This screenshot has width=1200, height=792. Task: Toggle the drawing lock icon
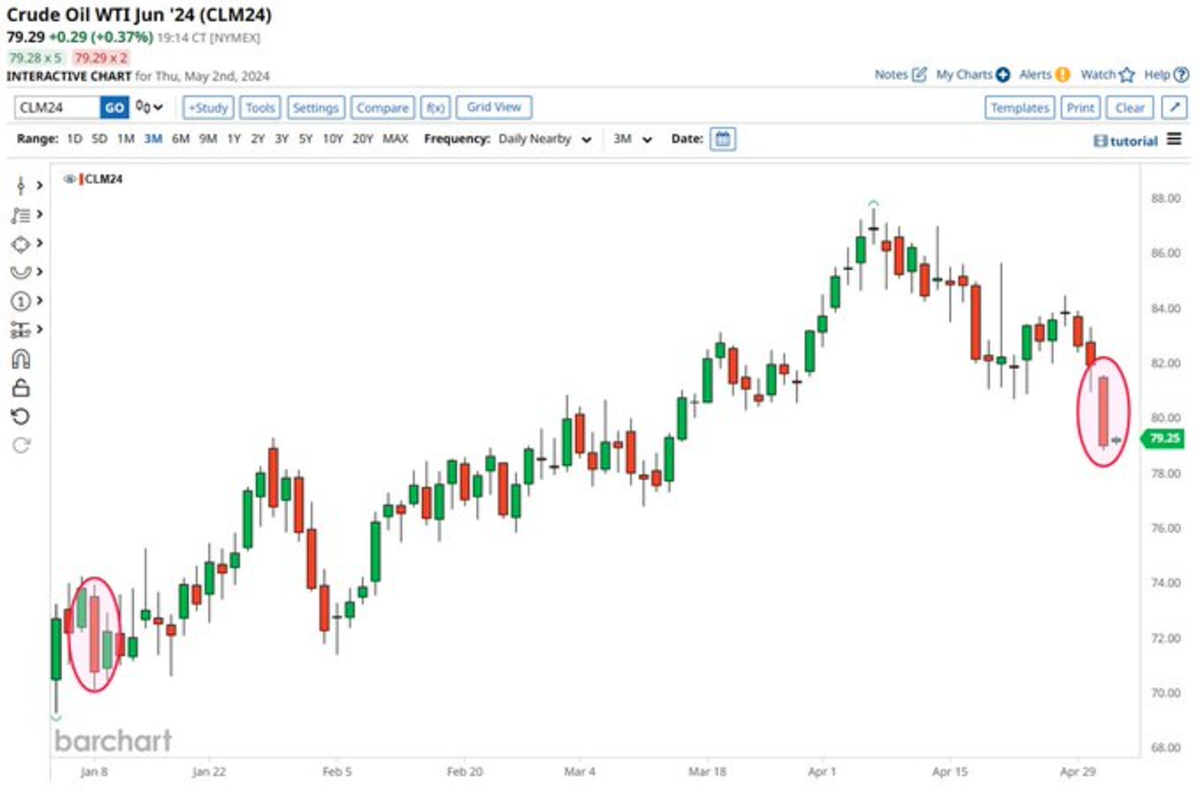click(x=21, y=388)
